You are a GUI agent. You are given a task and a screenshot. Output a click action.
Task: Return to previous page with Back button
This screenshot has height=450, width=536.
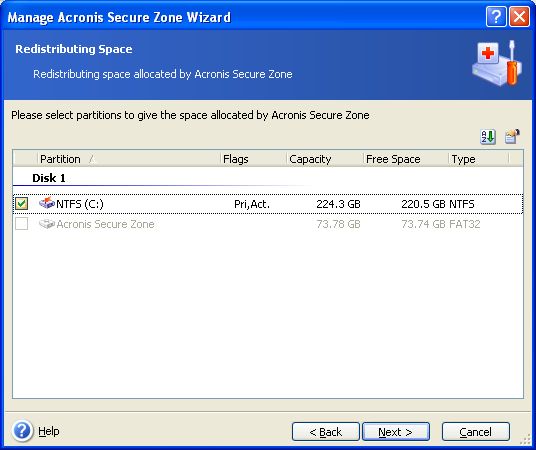pos(325,432)
